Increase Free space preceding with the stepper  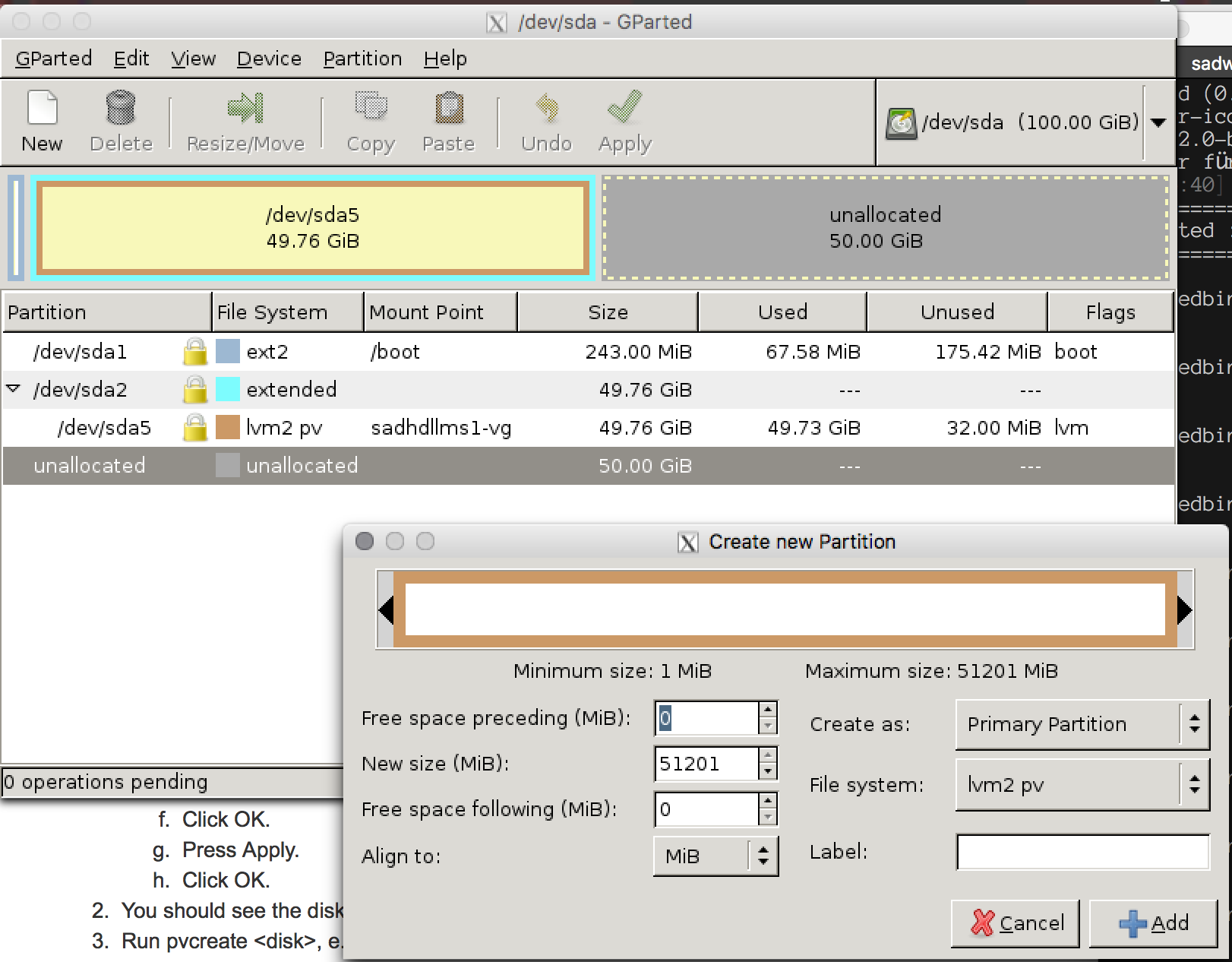(768, 710)
